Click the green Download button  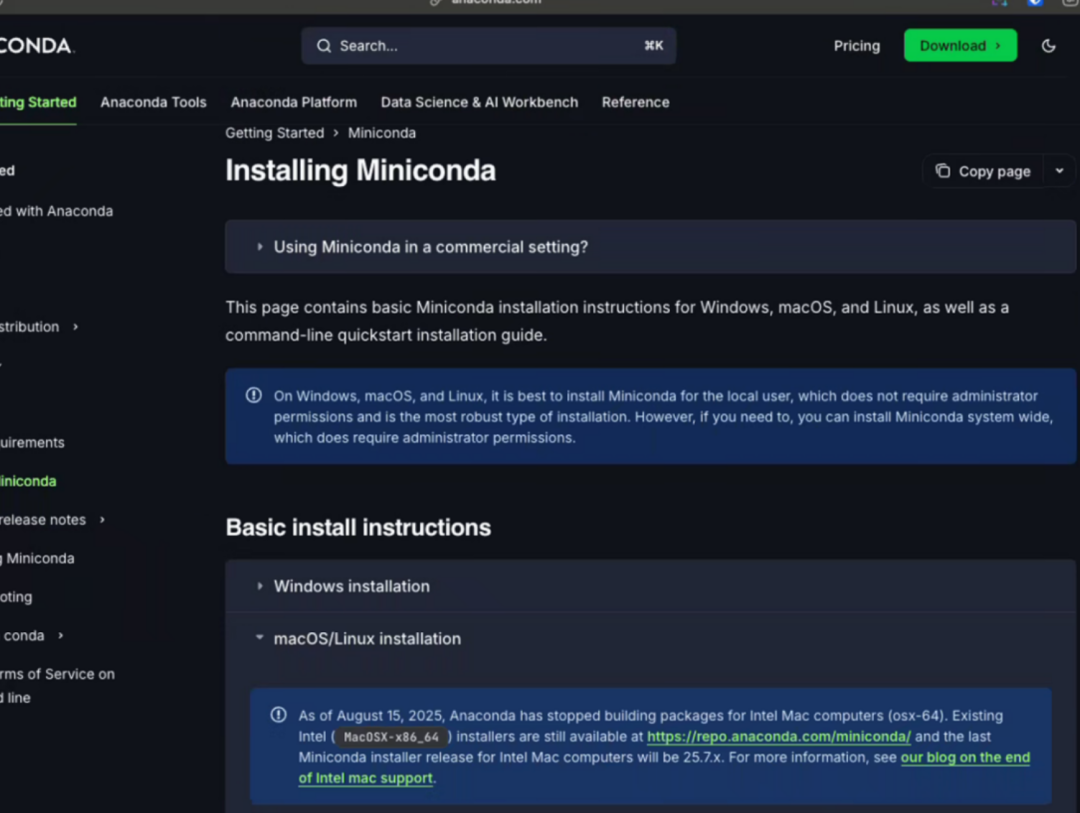click(x=960, y=46)
